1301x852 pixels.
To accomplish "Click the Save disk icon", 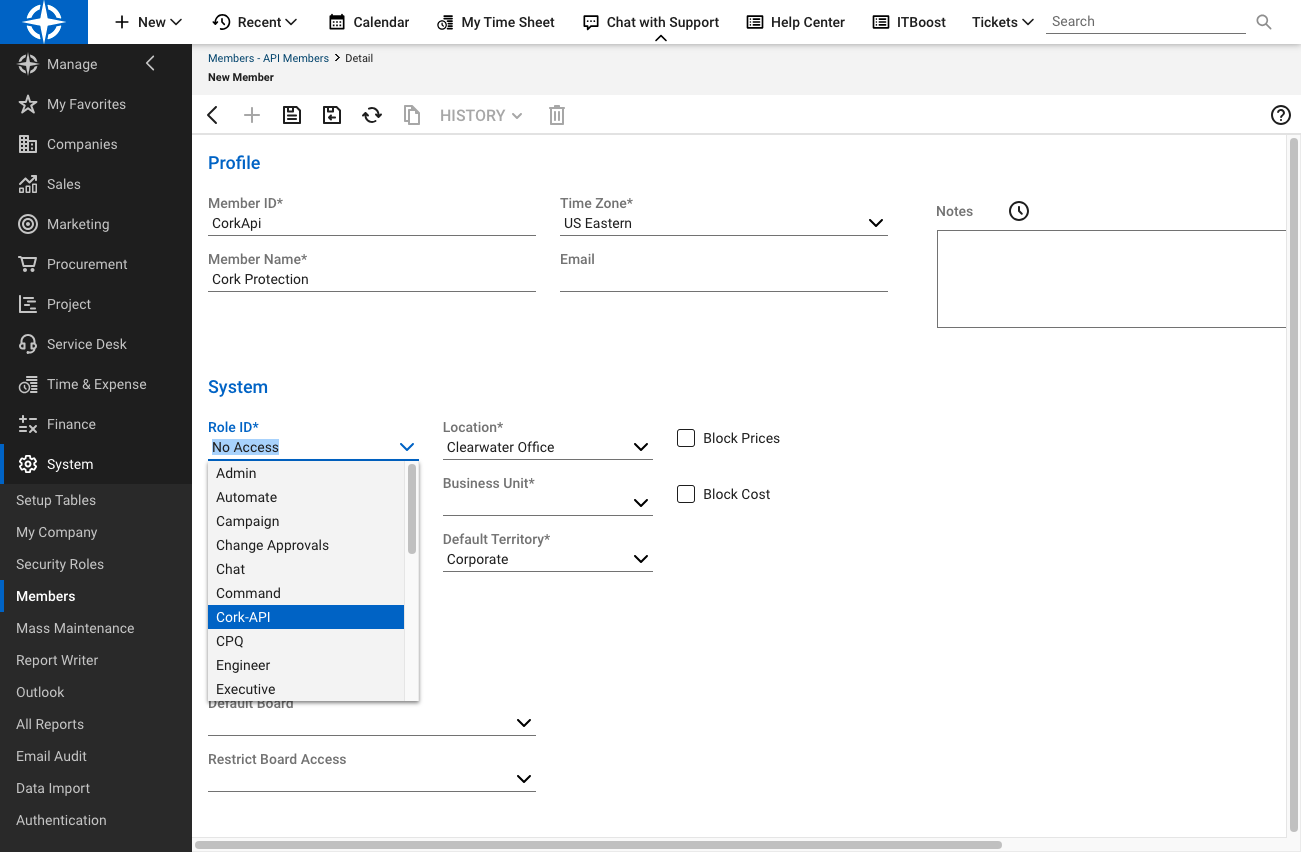I will coord(292,115).
